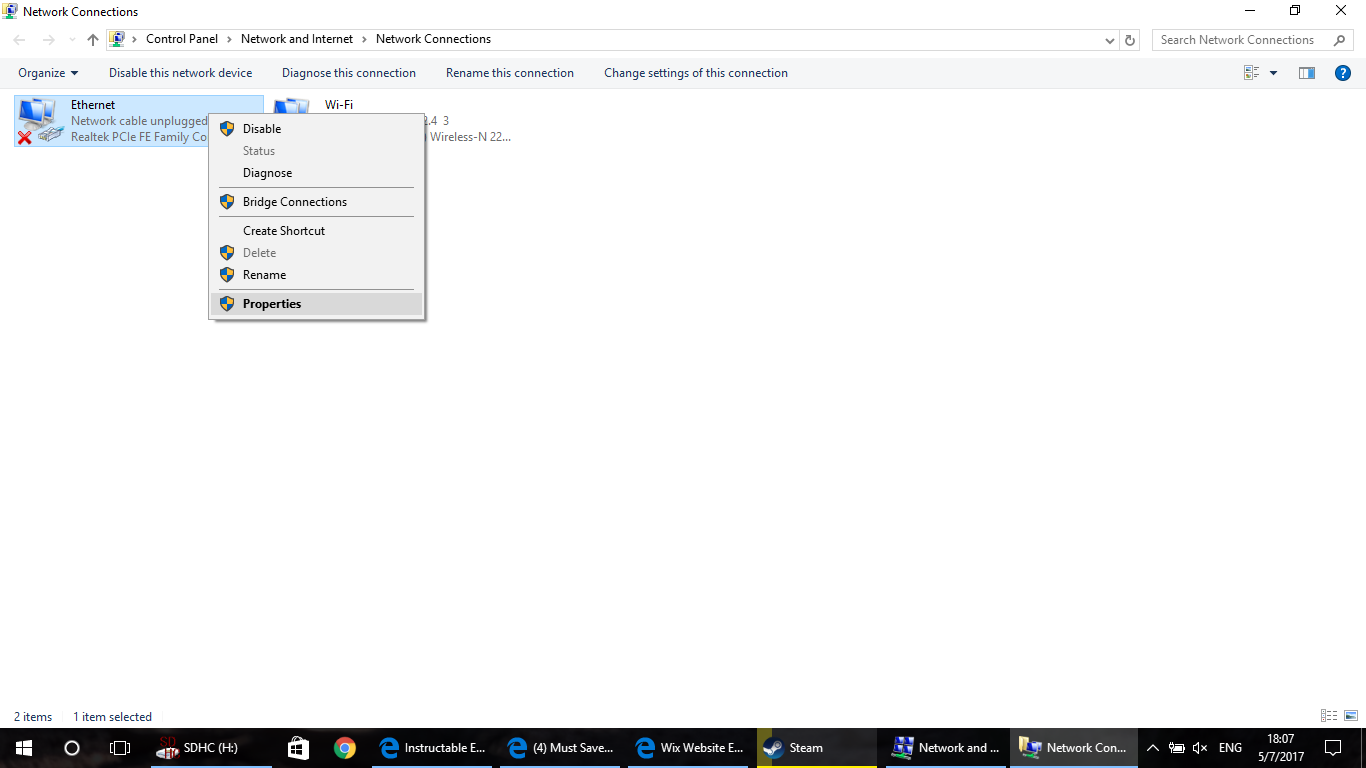Click the blue Help question mark icon
1366x768 pixels.
tap(1343, 72)
